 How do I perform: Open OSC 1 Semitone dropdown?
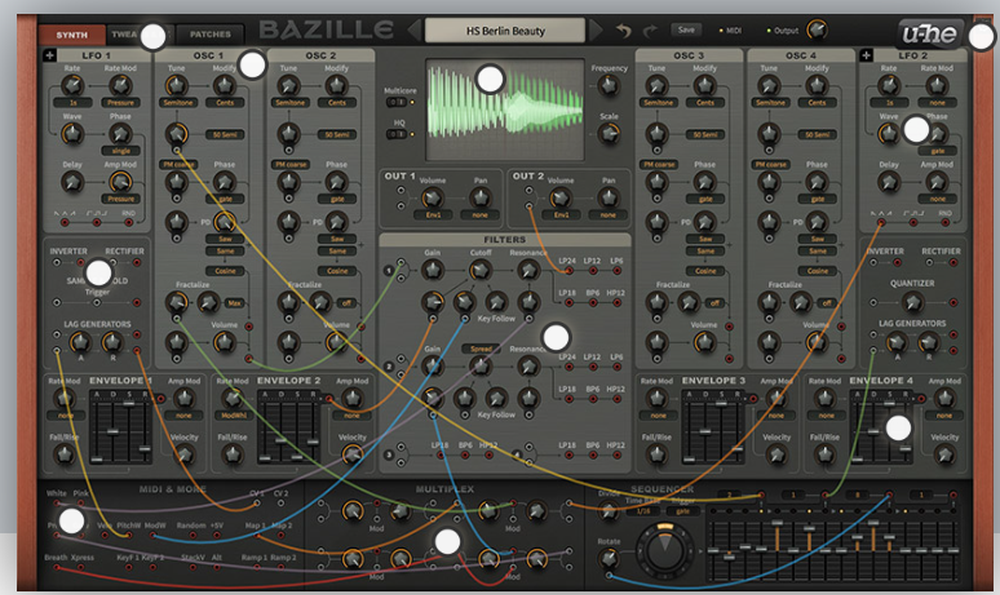pyautogui.click(x=177, y=103)
